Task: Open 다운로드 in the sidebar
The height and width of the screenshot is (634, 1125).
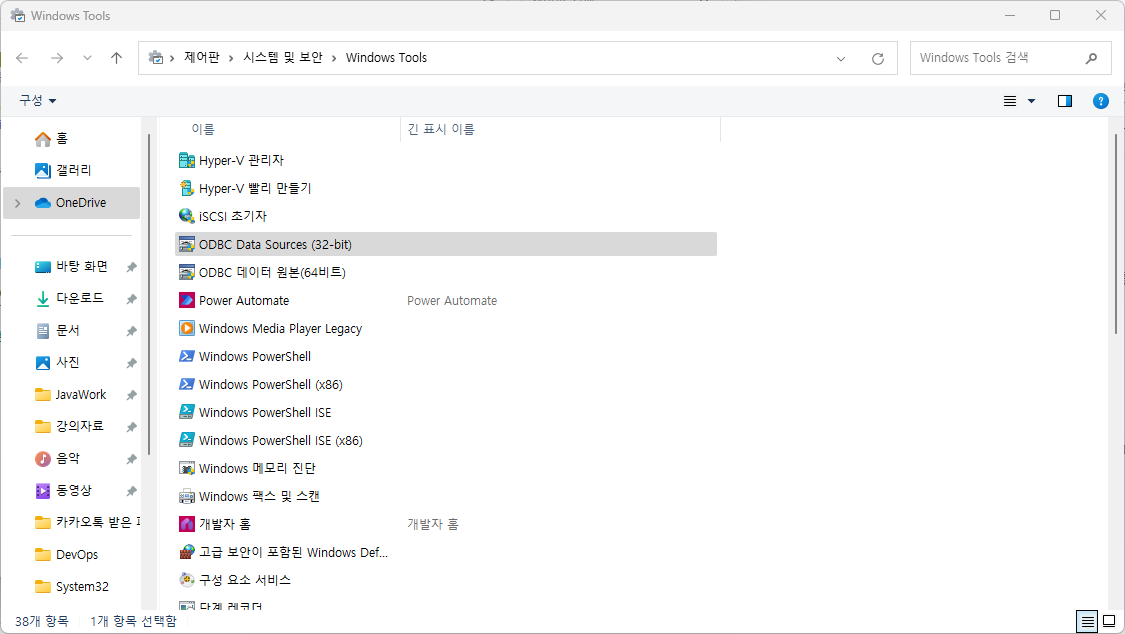Action: point(72,298)
